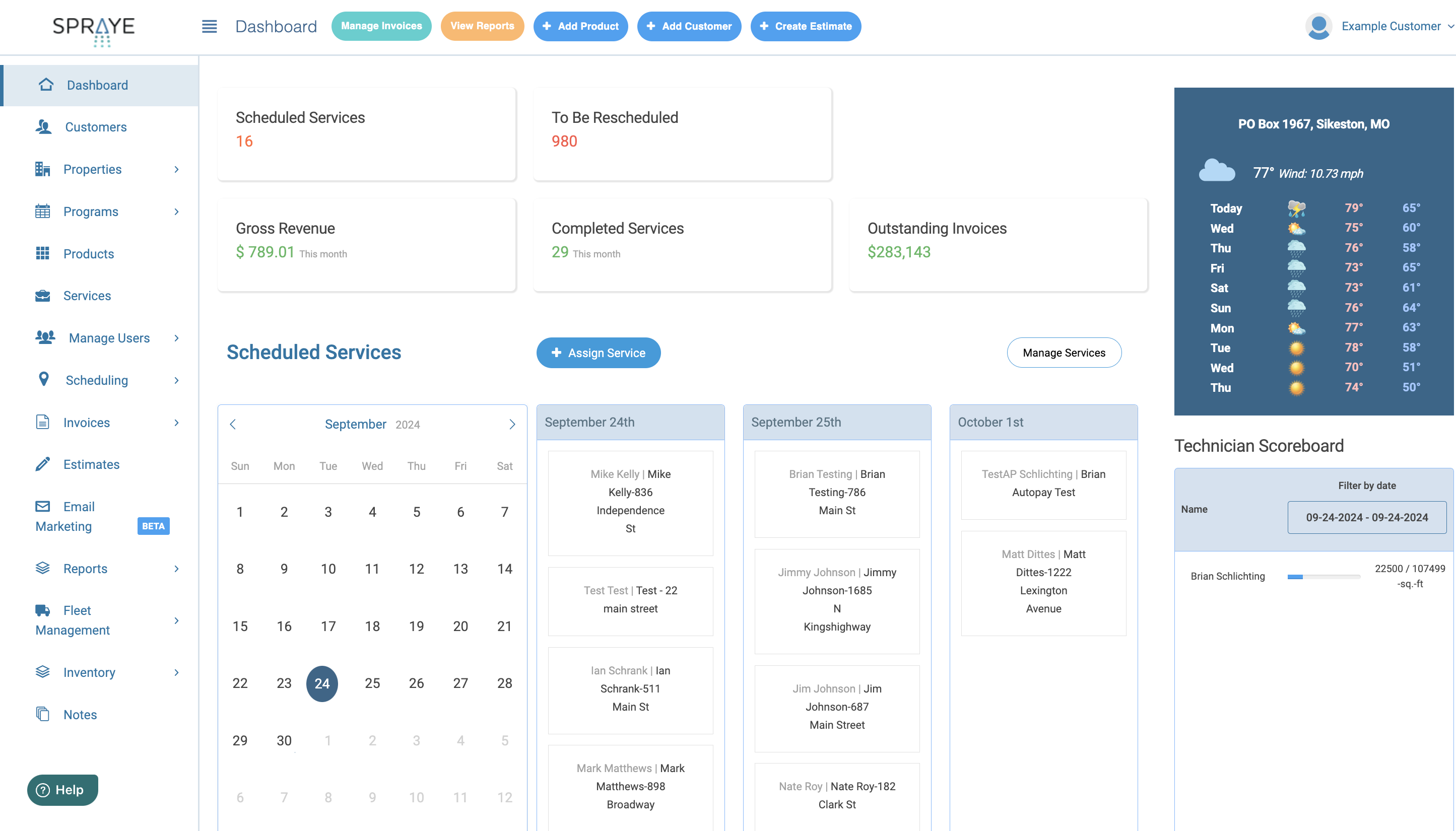The height and width of the screenshot is (831, 1456).
Task: Go to previous month in calendar
Action: 233,424
